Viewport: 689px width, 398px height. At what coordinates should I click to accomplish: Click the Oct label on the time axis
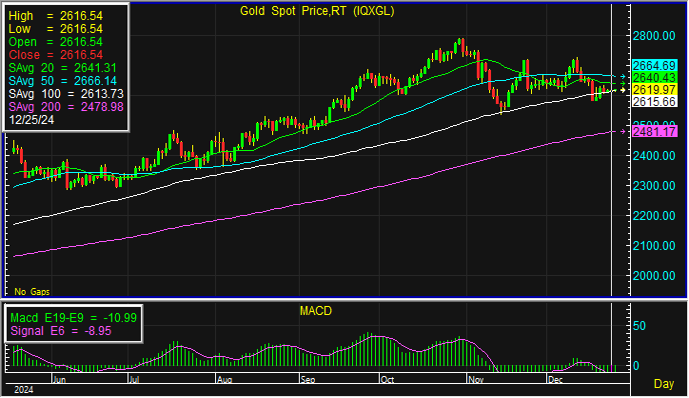pyautogui.click(x=387, y=380)
